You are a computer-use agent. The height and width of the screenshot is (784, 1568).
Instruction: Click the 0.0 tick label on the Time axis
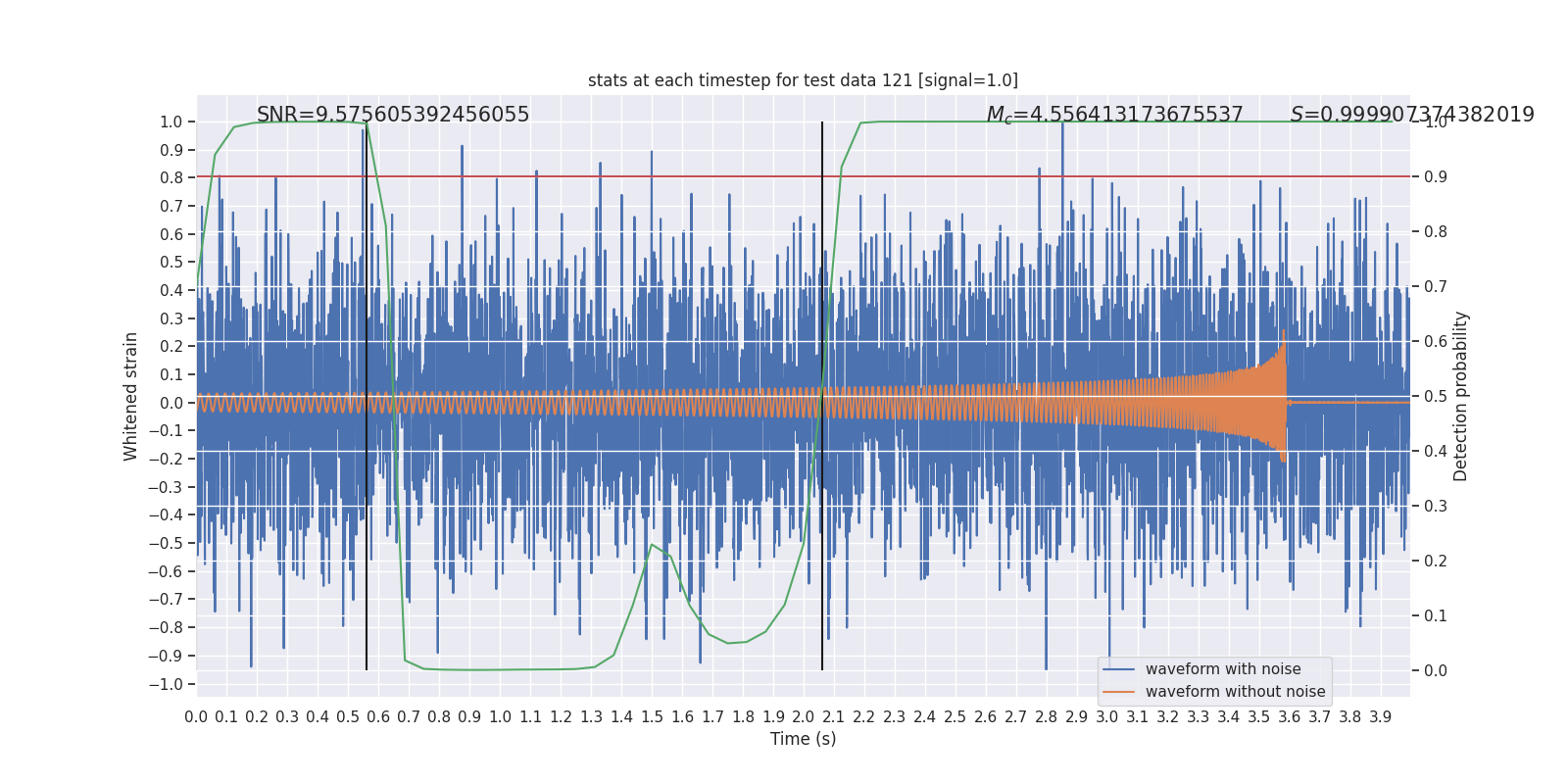point(196,717)
